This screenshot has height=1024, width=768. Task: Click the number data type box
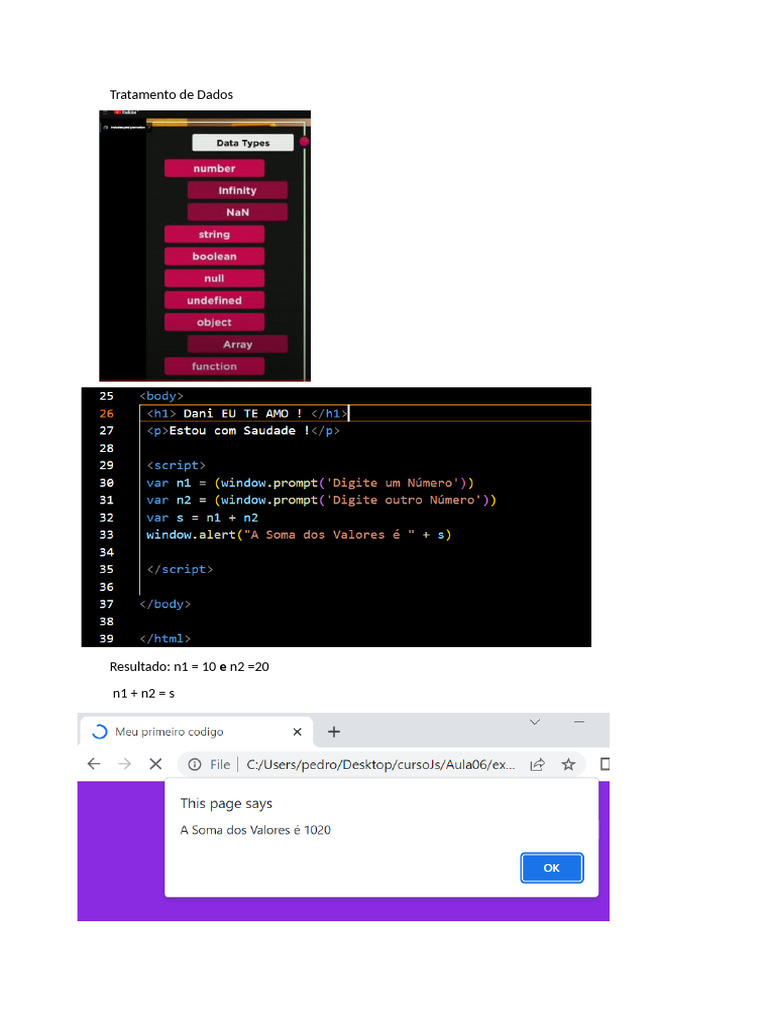pyautogui.click(x=214, y=168)
